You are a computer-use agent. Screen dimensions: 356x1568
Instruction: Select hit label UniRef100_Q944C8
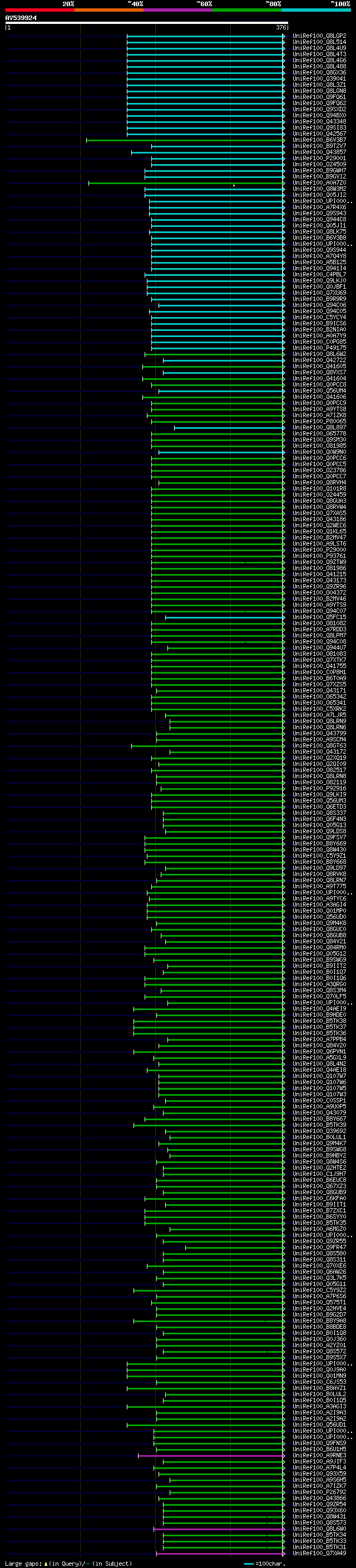pos(319,219)
